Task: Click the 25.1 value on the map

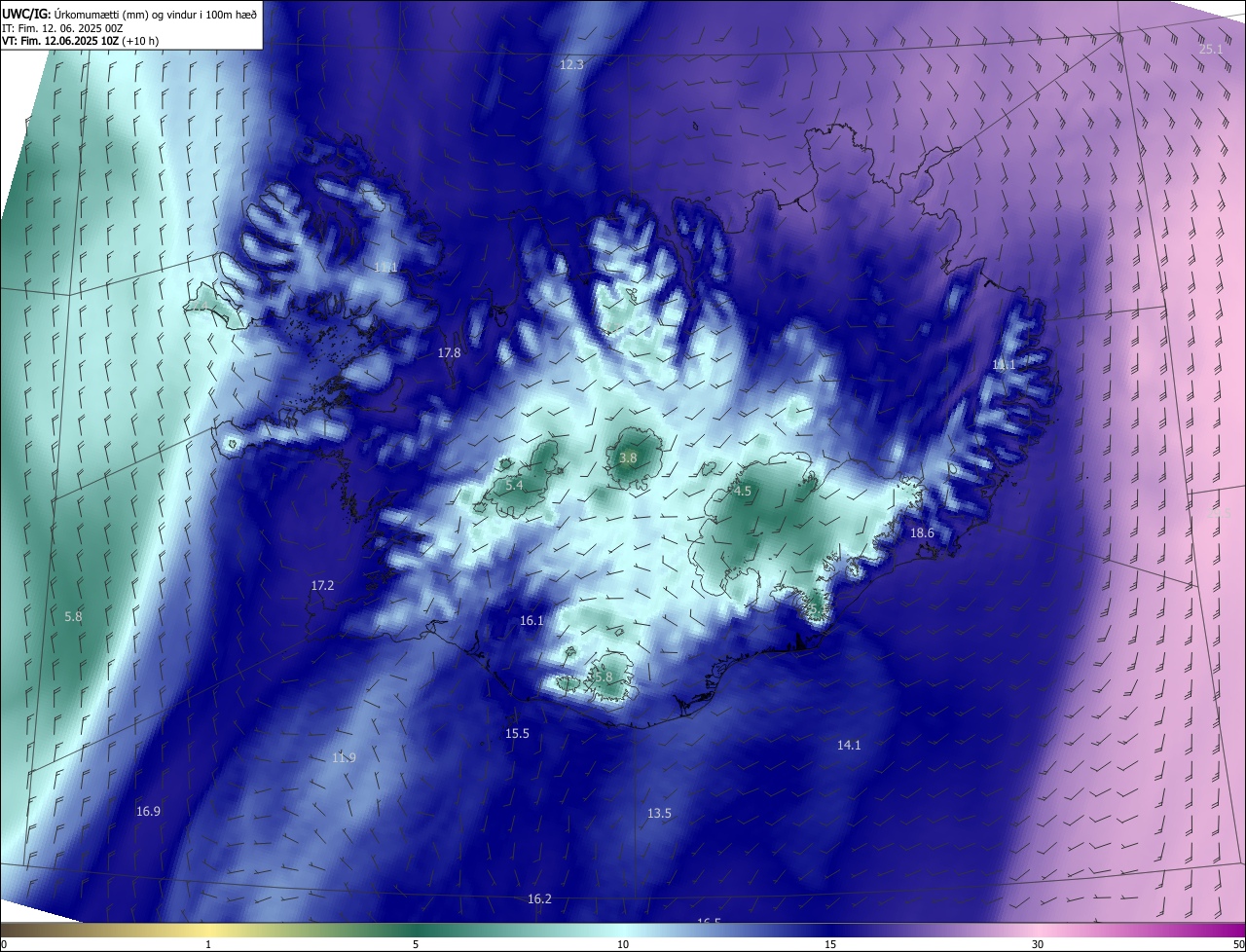Action: [x=1211, y=49]
